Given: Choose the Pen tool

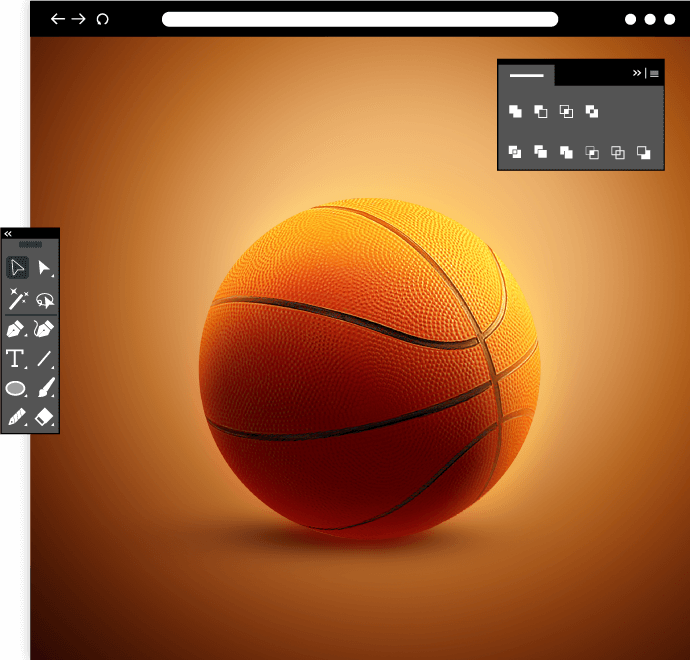Looking at the screenshot, I should click(x=17, y=329).
